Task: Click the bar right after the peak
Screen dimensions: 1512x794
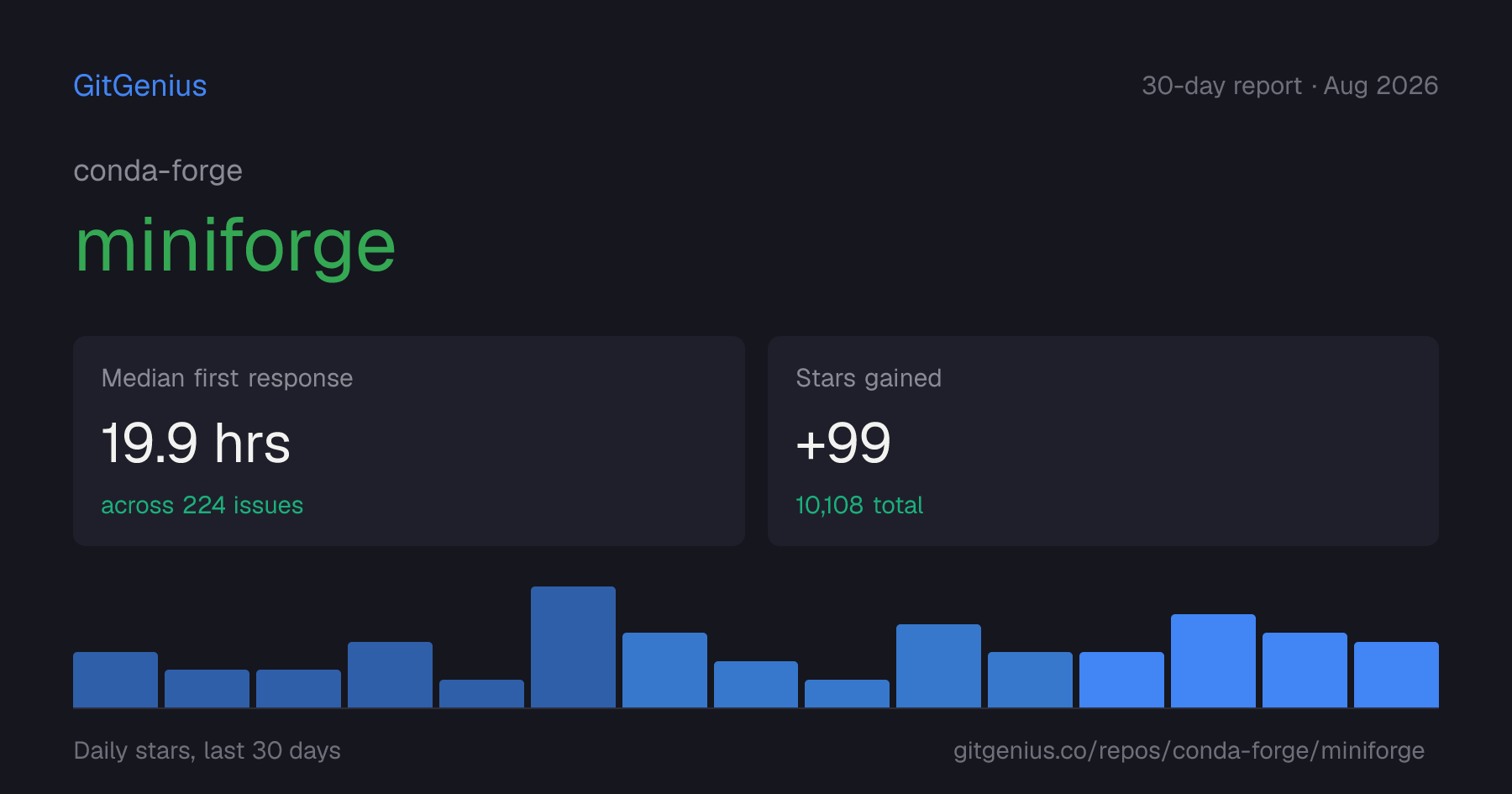Action: (664, 670)
